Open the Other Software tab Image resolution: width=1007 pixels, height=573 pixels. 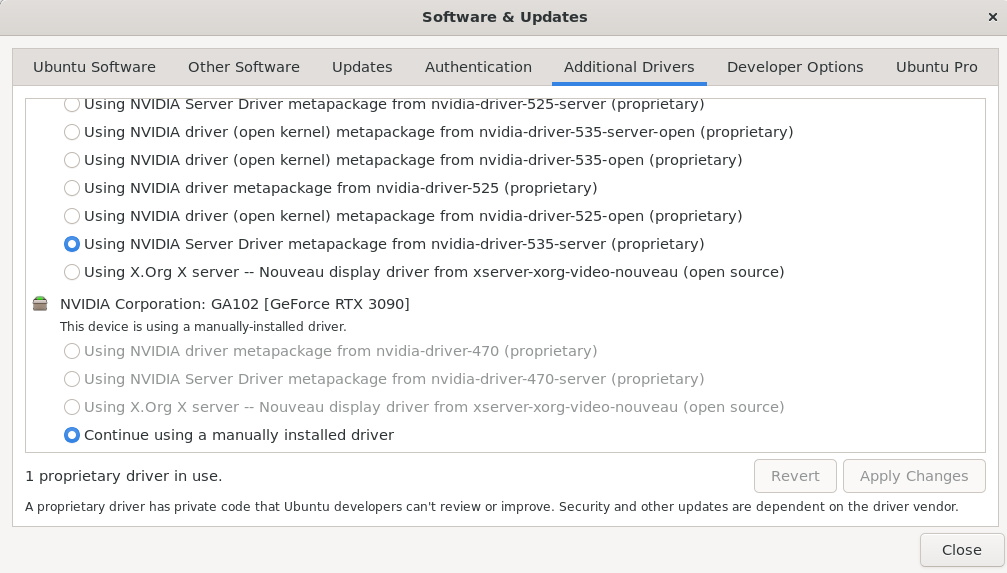tap(243, 67)
